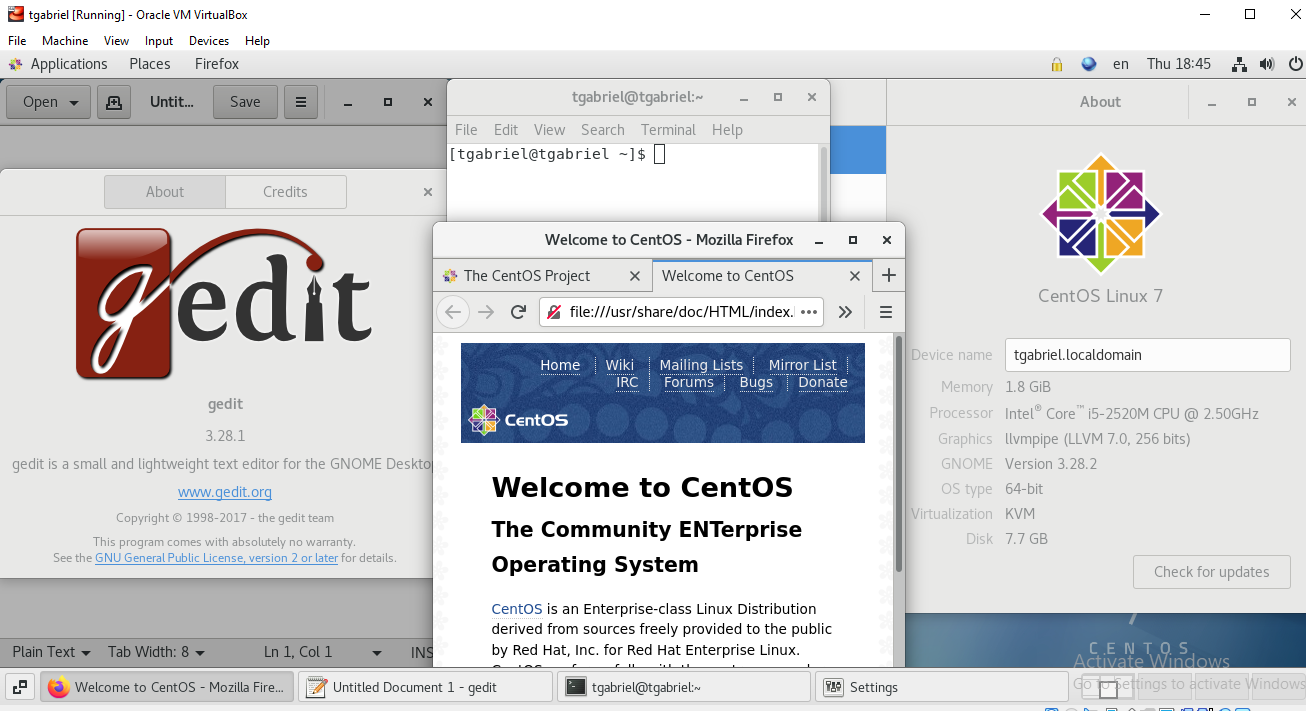Close the Welcome to CentOS tab
Image resolution: width=1306 pixels, height=711 pixels.
[855, 276]
